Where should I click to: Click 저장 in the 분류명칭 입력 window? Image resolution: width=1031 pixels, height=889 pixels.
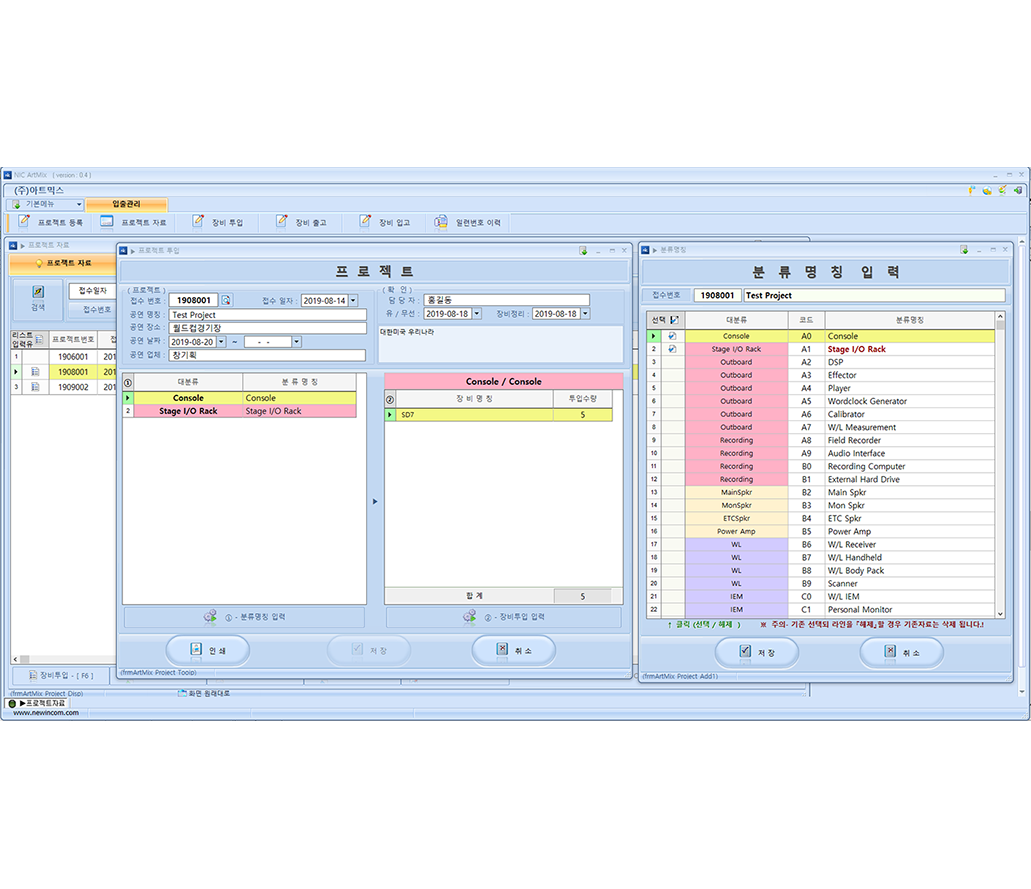click(756, 652)
